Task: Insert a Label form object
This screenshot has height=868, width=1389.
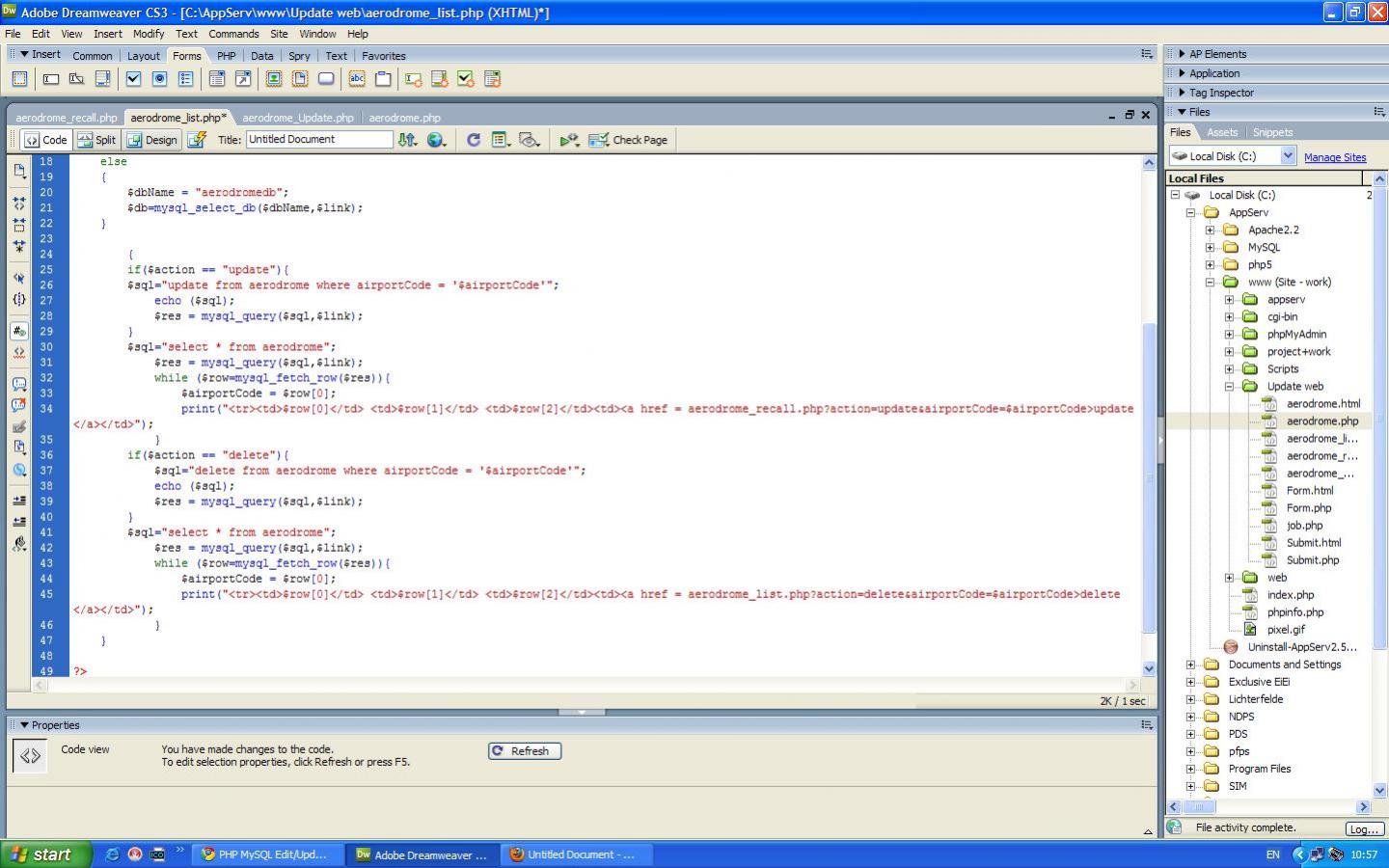Action: 357,79
